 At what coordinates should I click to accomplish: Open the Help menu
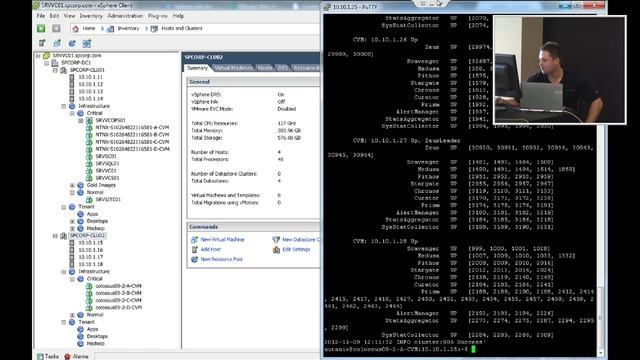click(178, 16)
